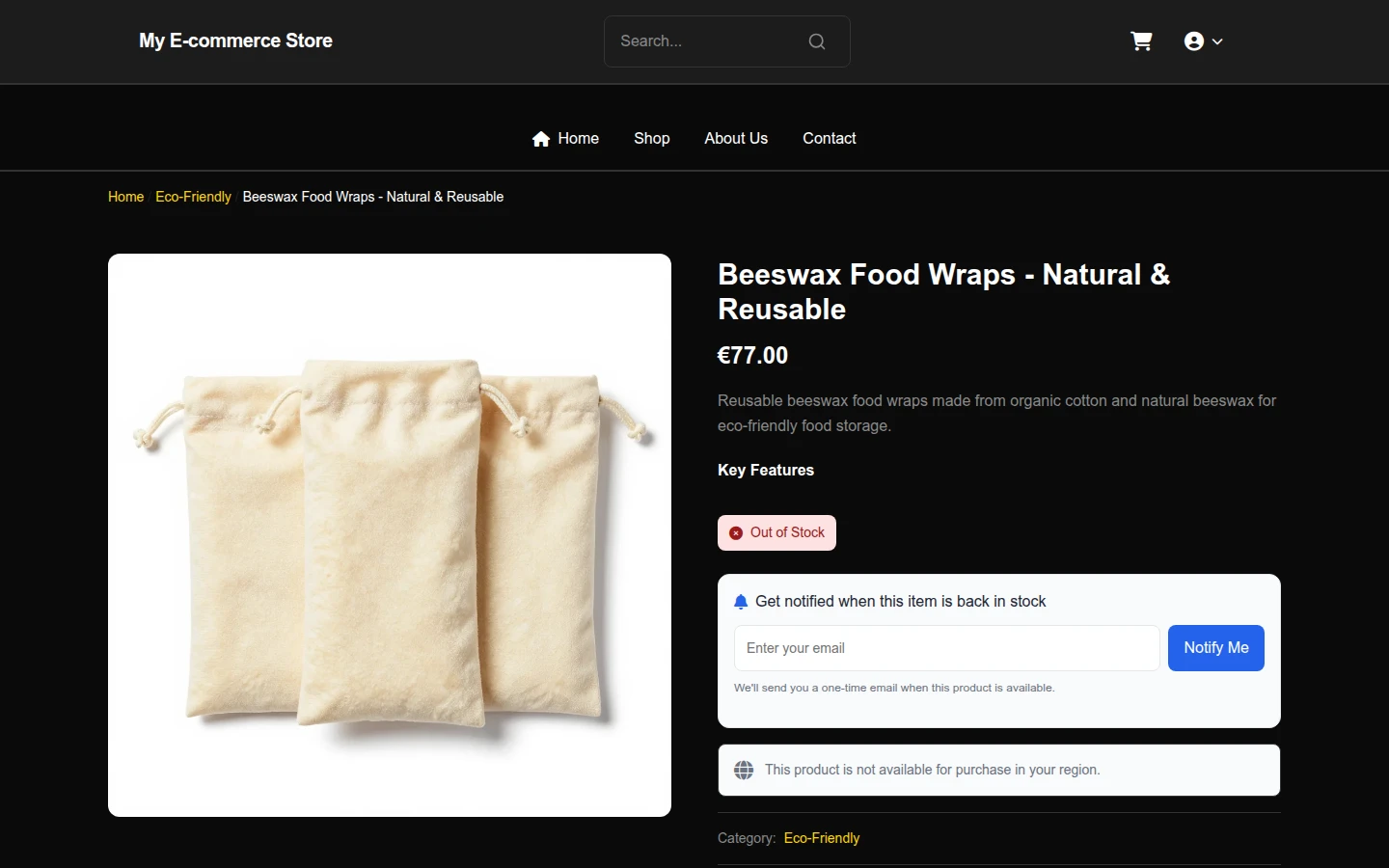Click Home in the breadcrumb
This screenshot has height=868, width=1389.
pyautogui.click(x=125, y=197)
